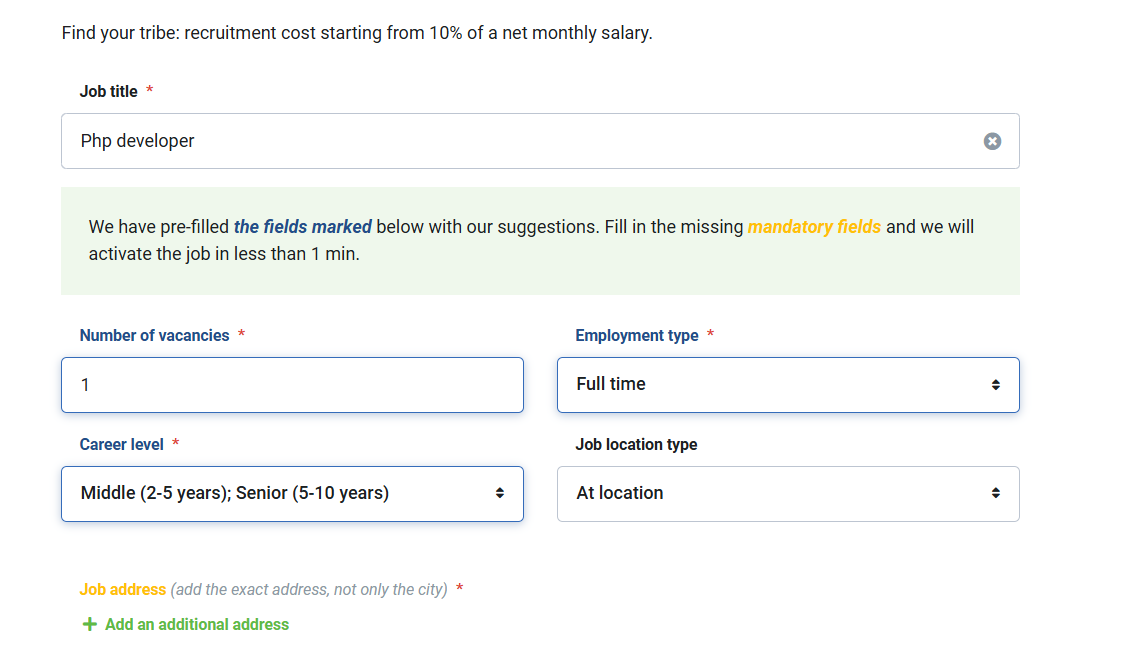Image resolution: width=1122 pixels, height=647 pixels.
Task: Click the fields marked highlighted text
Action: pos(303,227)
